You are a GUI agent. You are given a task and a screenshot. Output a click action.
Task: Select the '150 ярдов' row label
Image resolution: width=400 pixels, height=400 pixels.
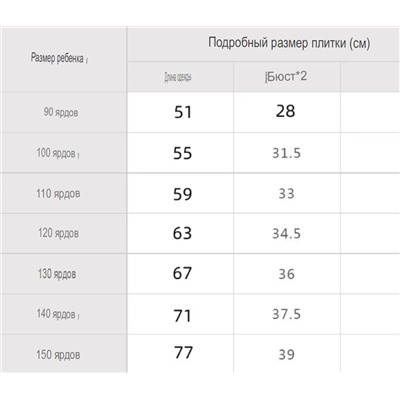pyautogui.click(x=58, y=354)
